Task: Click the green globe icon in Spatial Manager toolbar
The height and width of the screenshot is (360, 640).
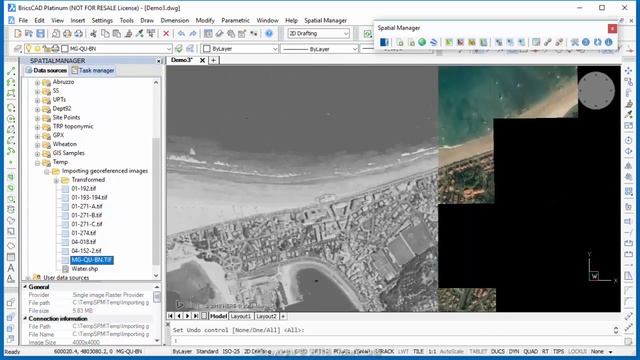Action: (x=422, y=42)
